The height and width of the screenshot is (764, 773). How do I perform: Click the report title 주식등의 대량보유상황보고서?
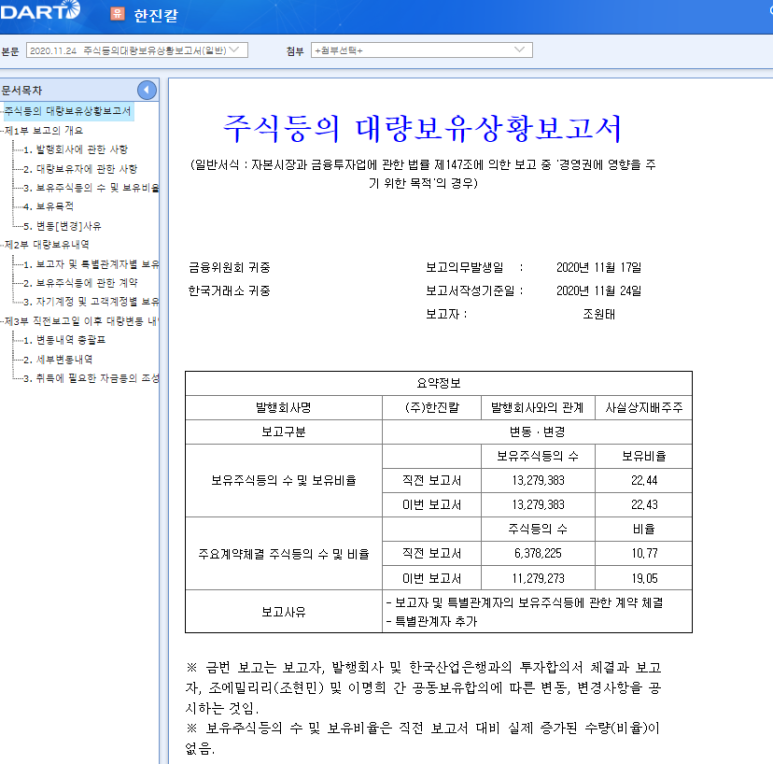(x=422, y=128)
